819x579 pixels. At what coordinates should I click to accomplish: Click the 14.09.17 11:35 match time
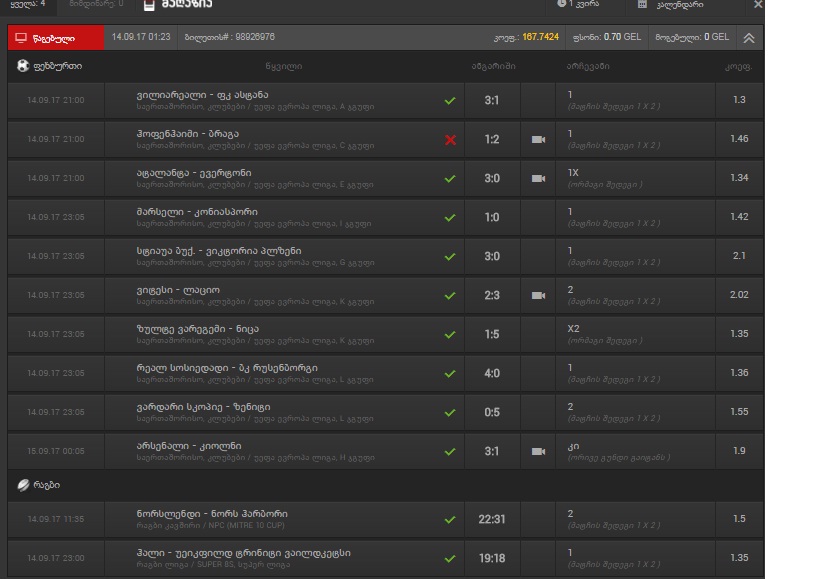55,519
